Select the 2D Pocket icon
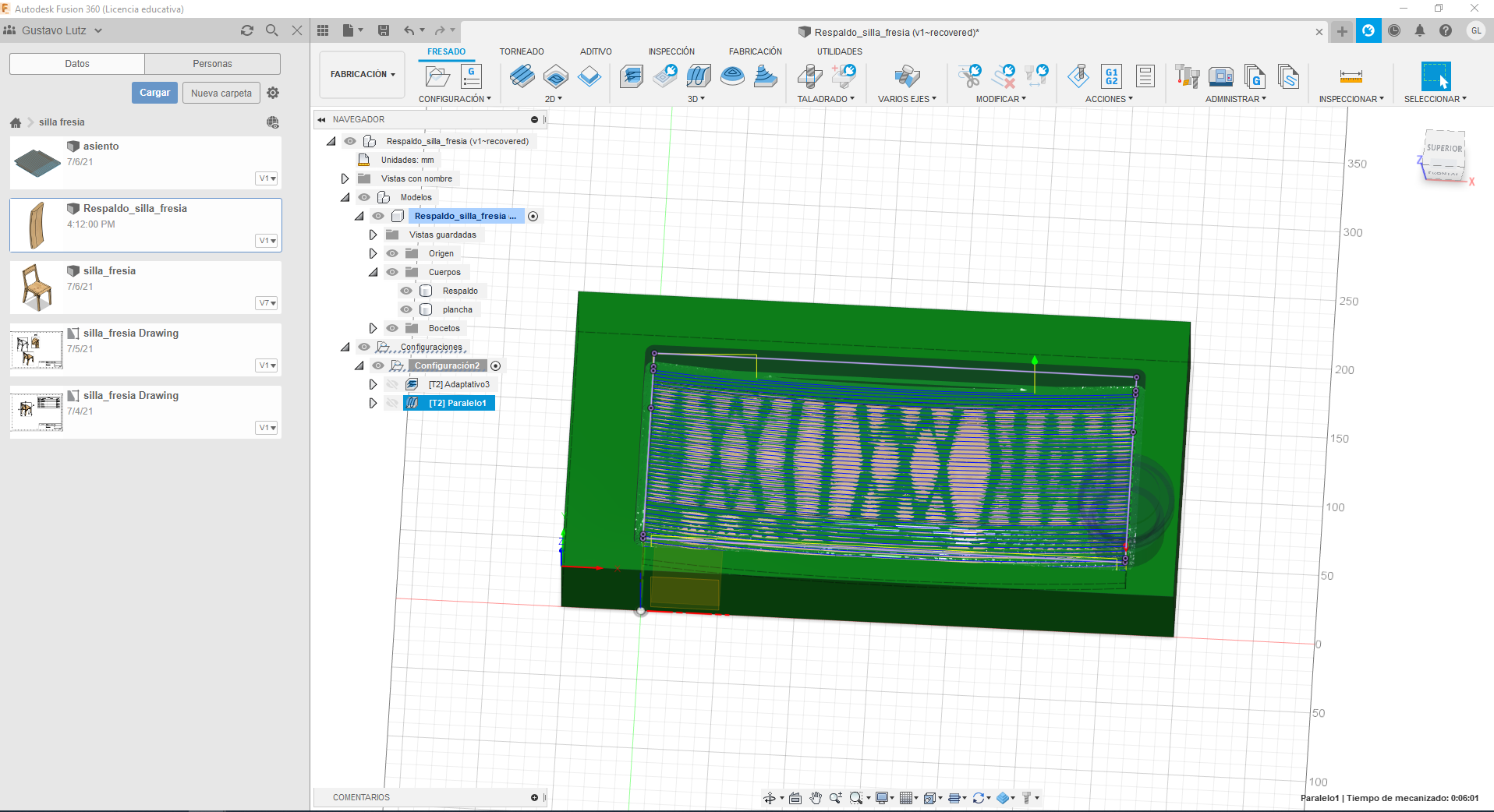The width and height of the screenshot is (1494, 812). click(x=556, y=76)
